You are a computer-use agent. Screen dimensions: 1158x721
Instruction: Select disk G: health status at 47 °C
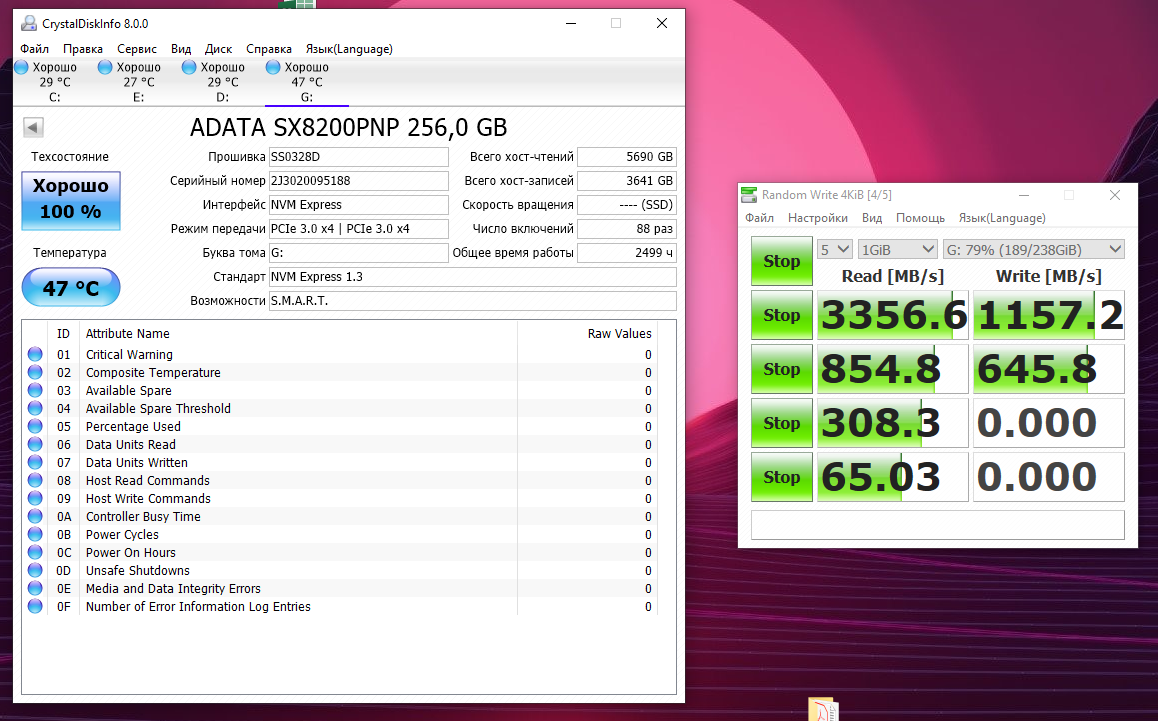click(306, 81)
